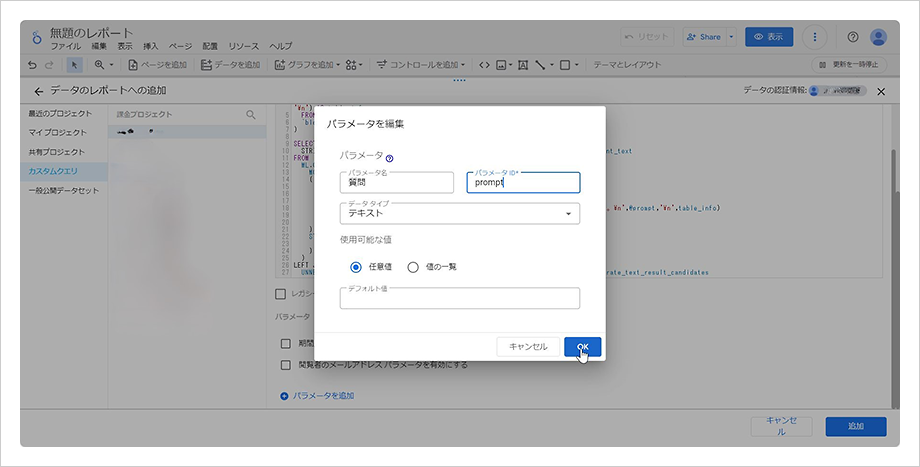The height and width of the screenshot is (467, 920).
Task: Select the pointer selection tool
Action: [x=75, y=65]
